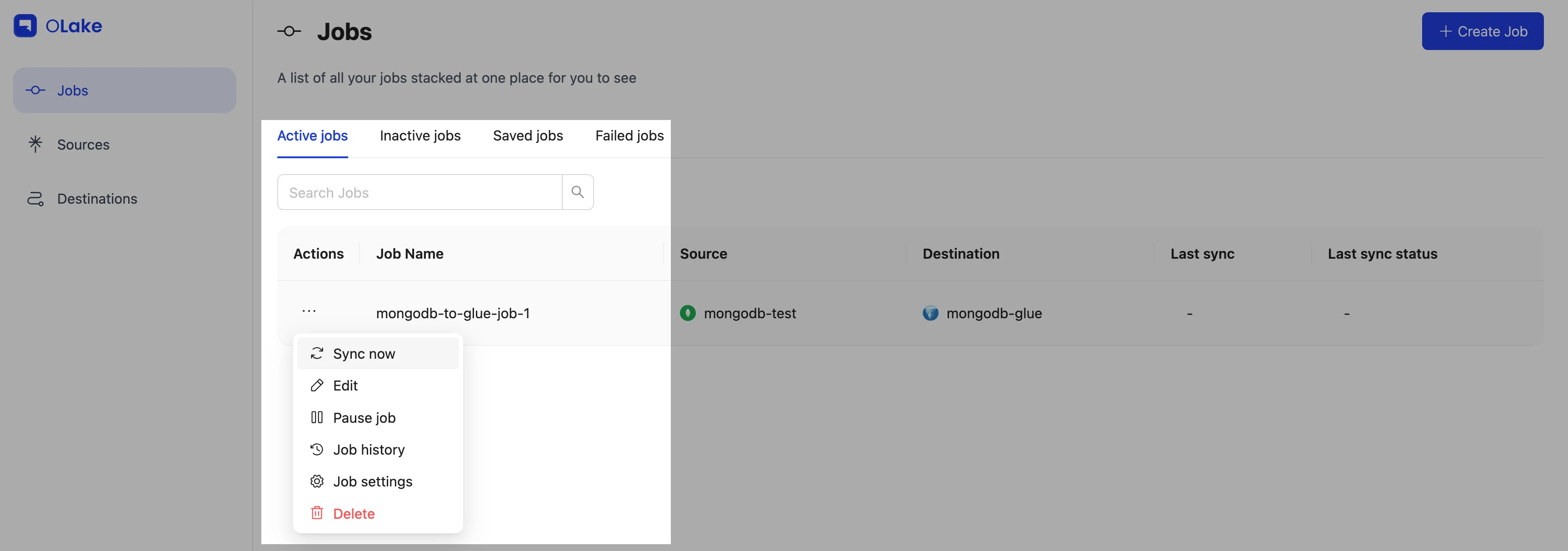Switch to the Inactive jobs tab
1568x551 pixels.
click(420, 136)
